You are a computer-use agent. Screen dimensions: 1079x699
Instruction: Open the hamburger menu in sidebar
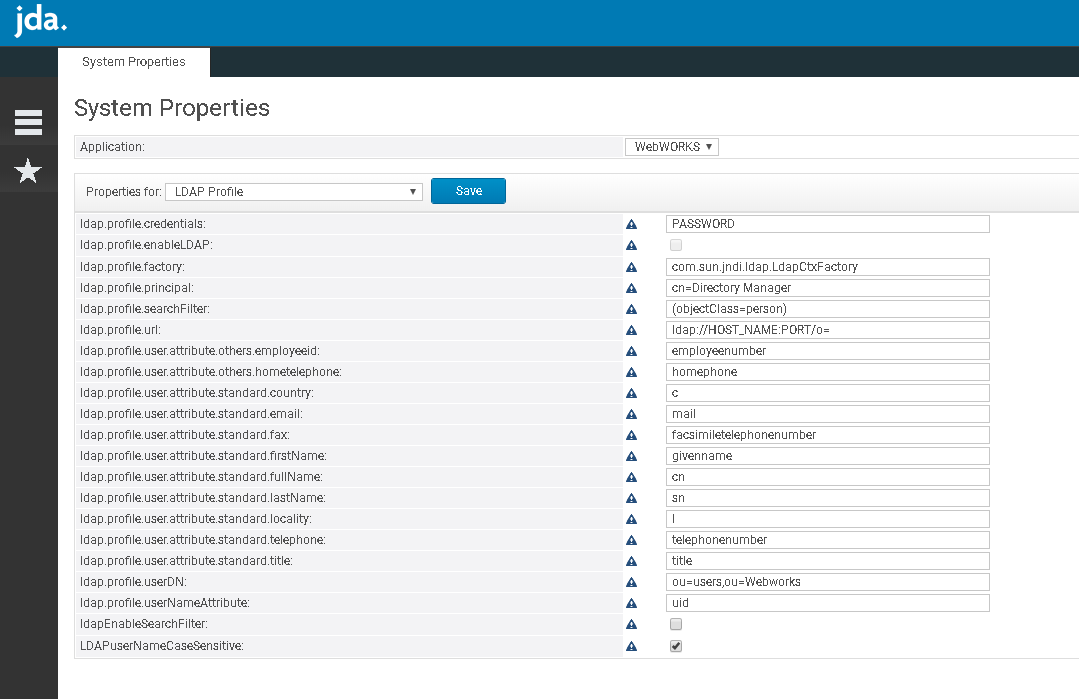tap(28, 122)
